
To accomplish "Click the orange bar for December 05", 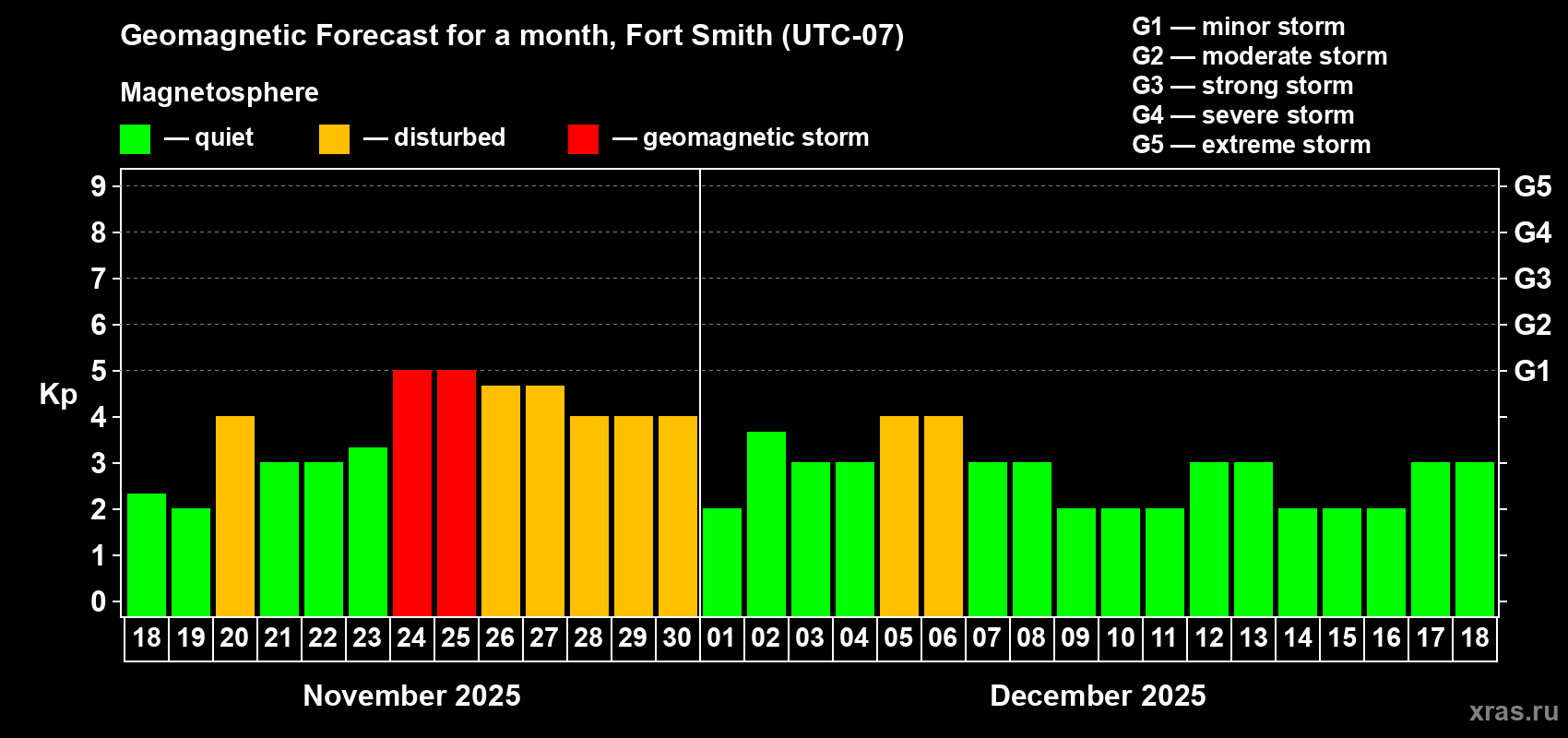I will pyautogui.click(x=899, y=516).
